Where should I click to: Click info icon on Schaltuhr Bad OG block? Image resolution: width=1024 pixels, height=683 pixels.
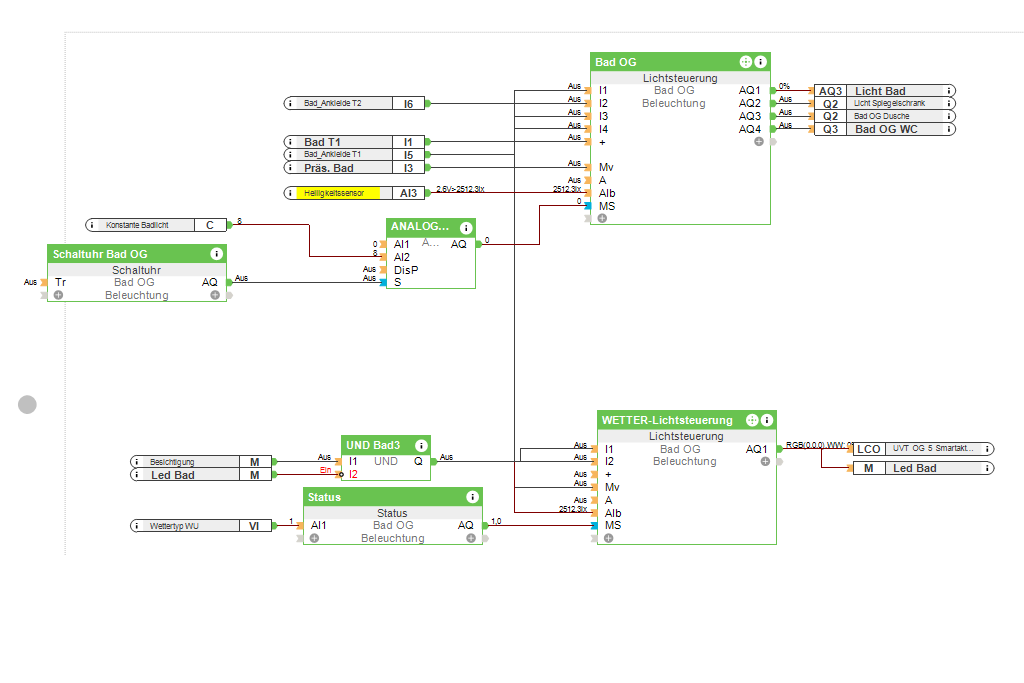pyautogui.click(x=216, y=254)
